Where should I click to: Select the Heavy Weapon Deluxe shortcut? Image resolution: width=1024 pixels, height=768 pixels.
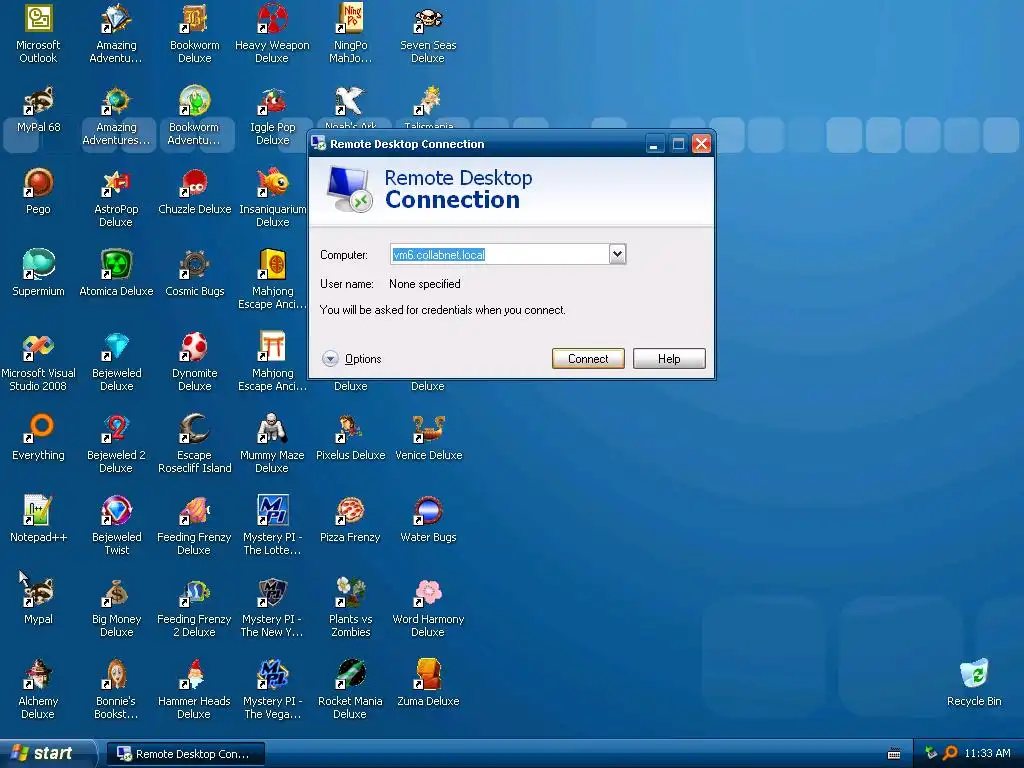[x=272, y=18]
